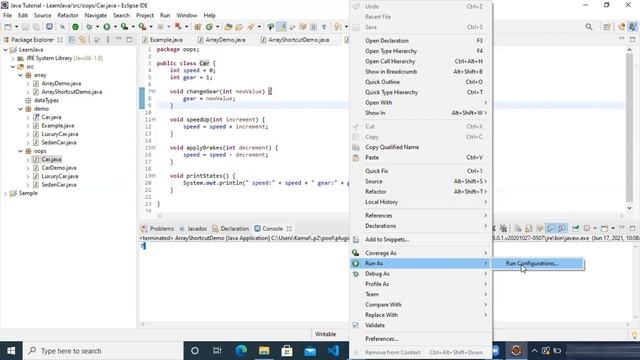Image resolution: width=640 pixels, height=360 pixels.
Task: Collapse the src folder node
Action: coord(13,67)
